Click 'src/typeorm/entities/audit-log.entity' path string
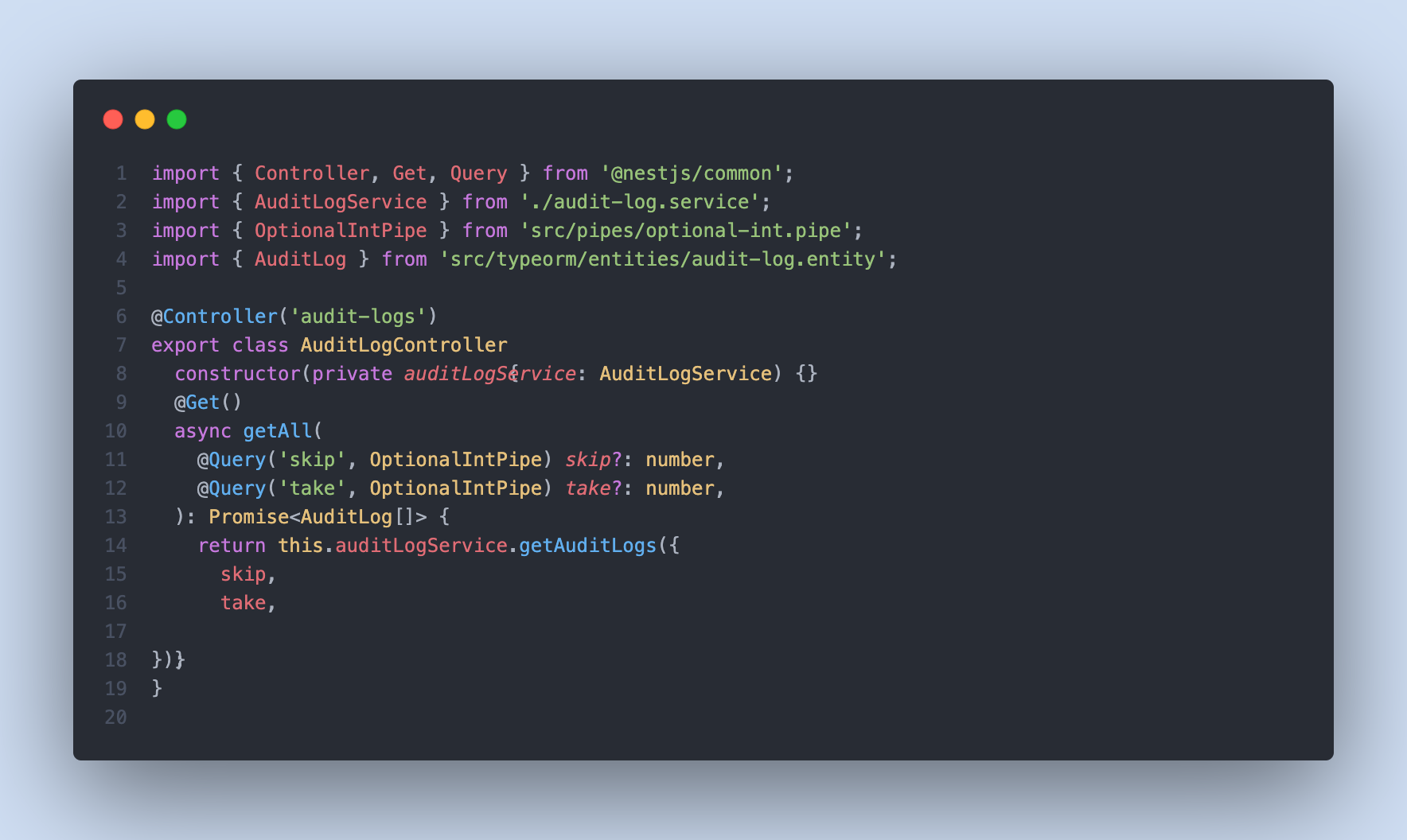The height and width of the screenshot is (840, 1407). [x=663, y=259]
